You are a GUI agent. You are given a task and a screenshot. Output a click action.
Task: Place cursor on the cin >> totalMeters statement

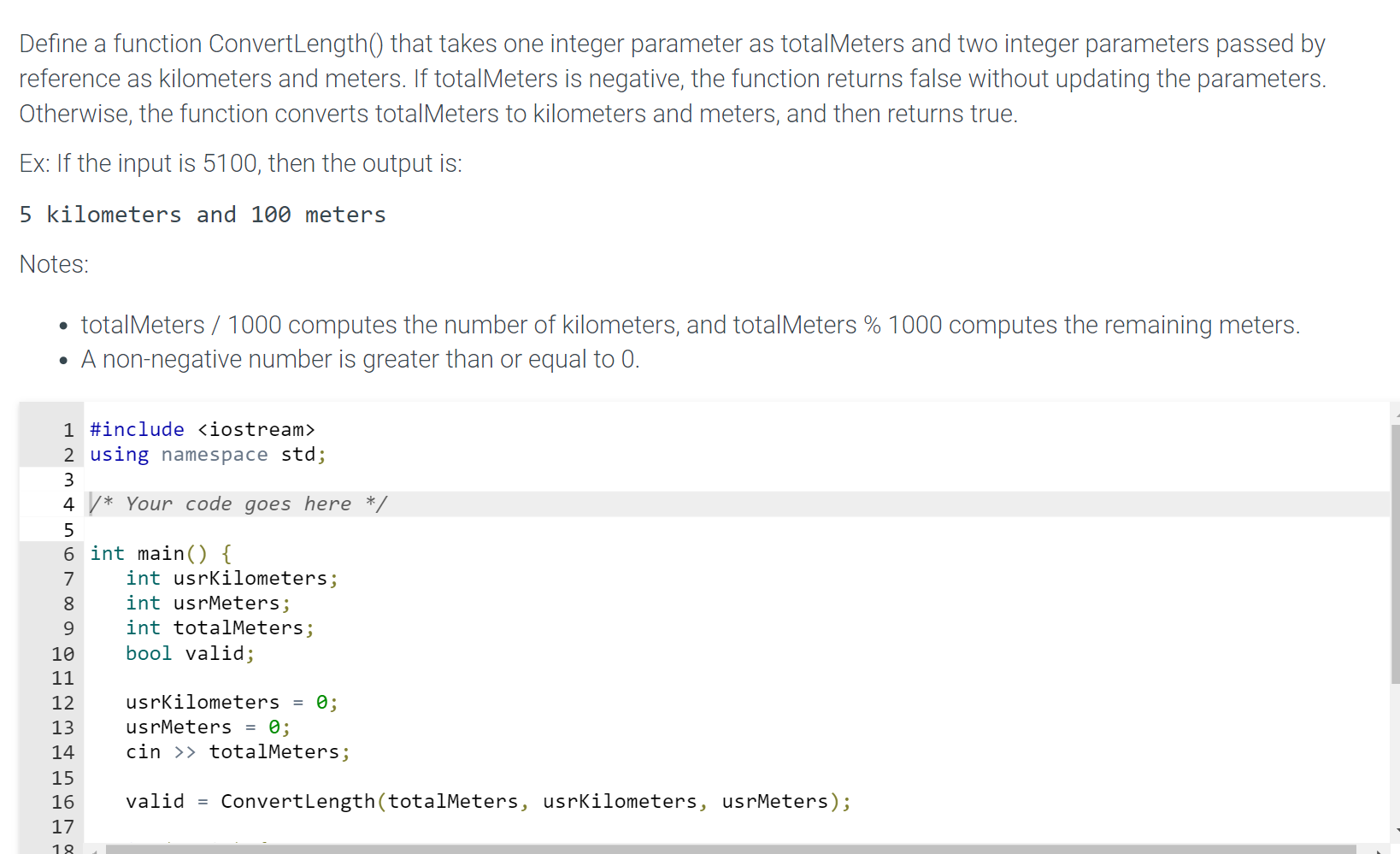[238, 752]
